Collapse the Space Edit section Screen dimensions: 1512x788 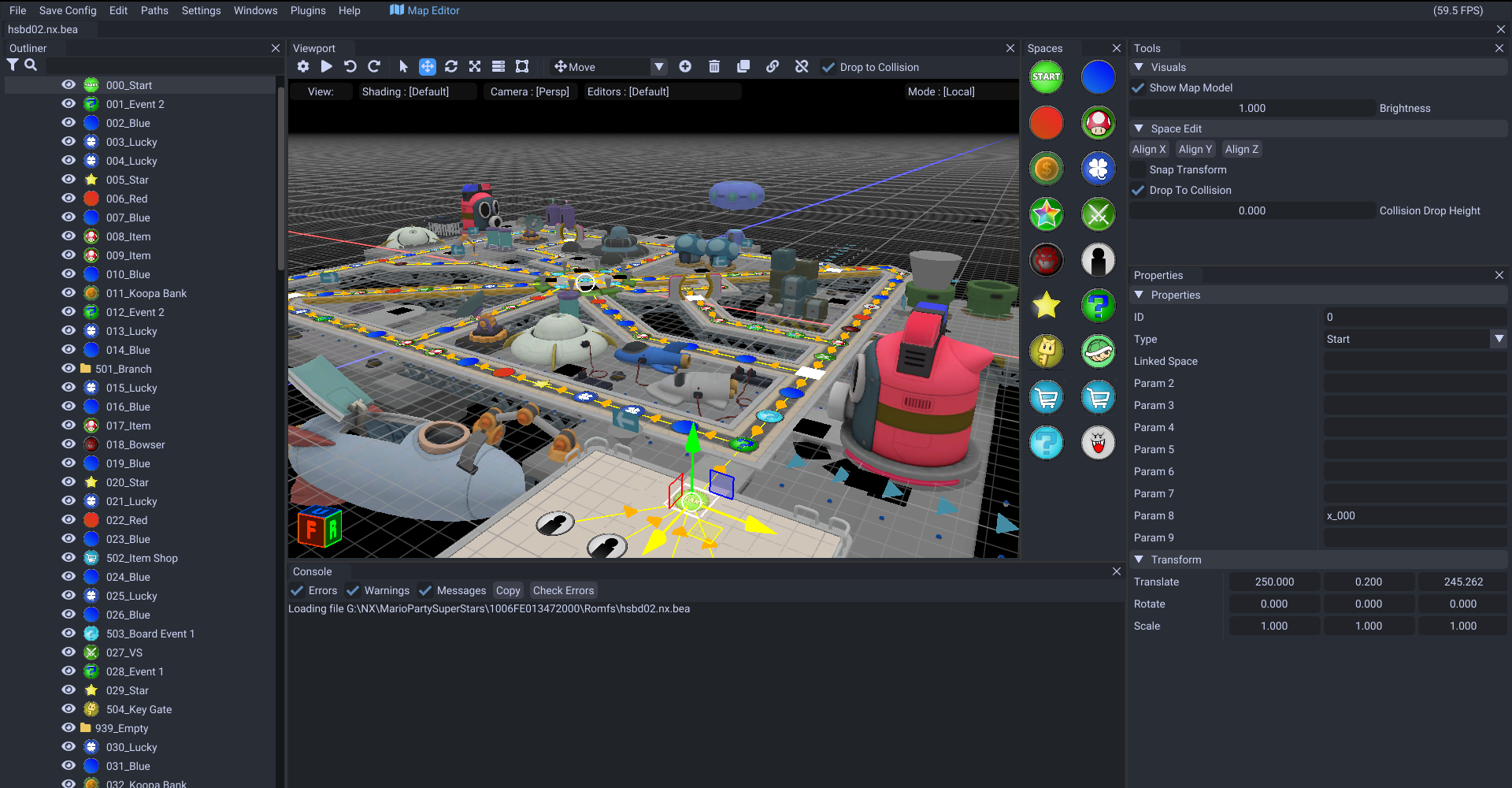click(x=1139, y=128)
